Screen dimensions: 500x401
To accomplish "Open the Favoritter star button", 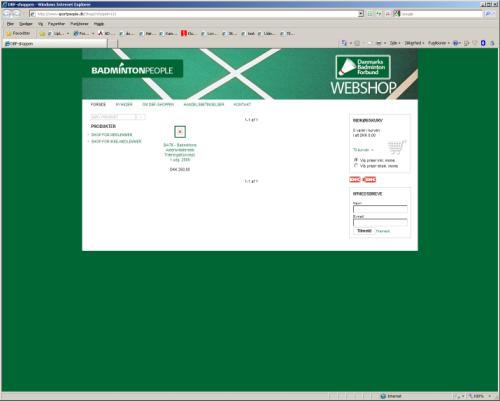I will coord(18,33).
